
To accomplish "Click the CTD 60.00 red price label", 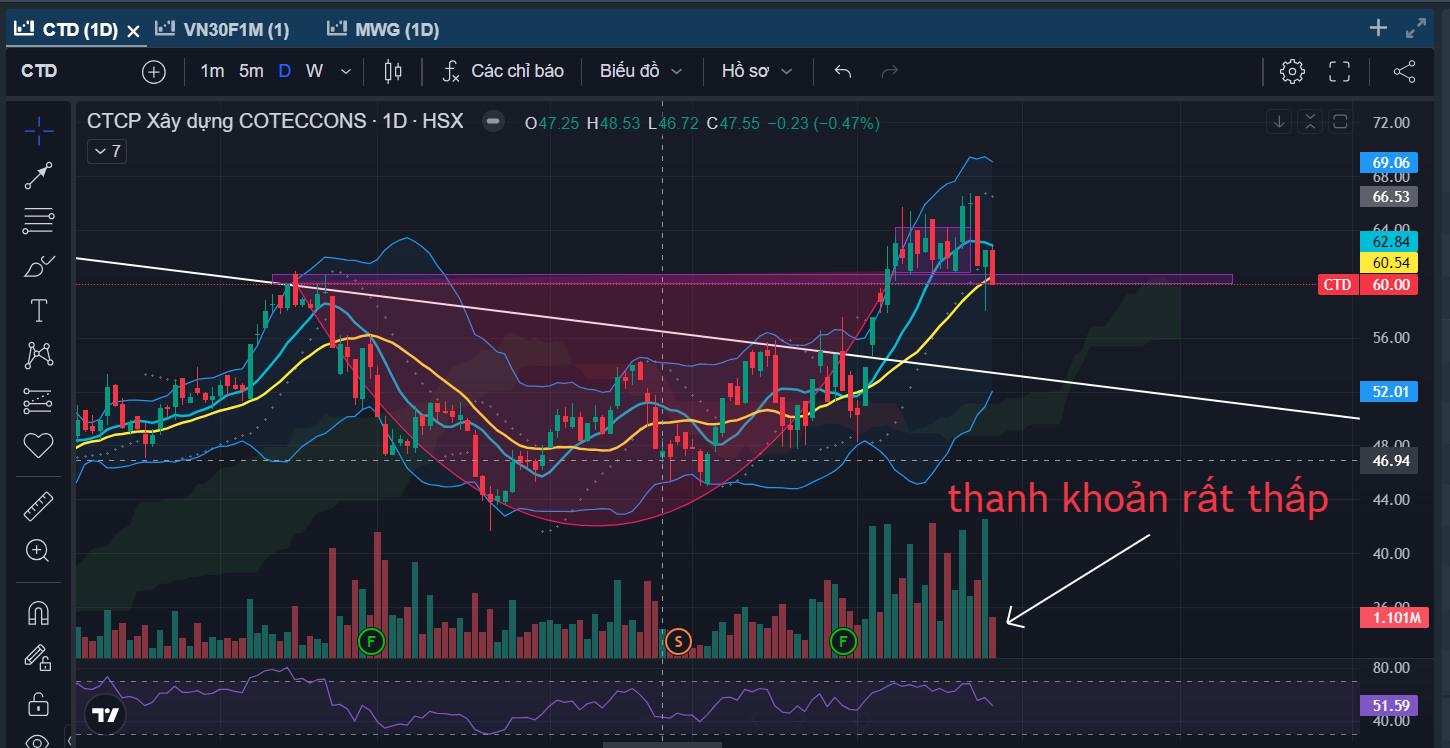I will click(1369, 284).
